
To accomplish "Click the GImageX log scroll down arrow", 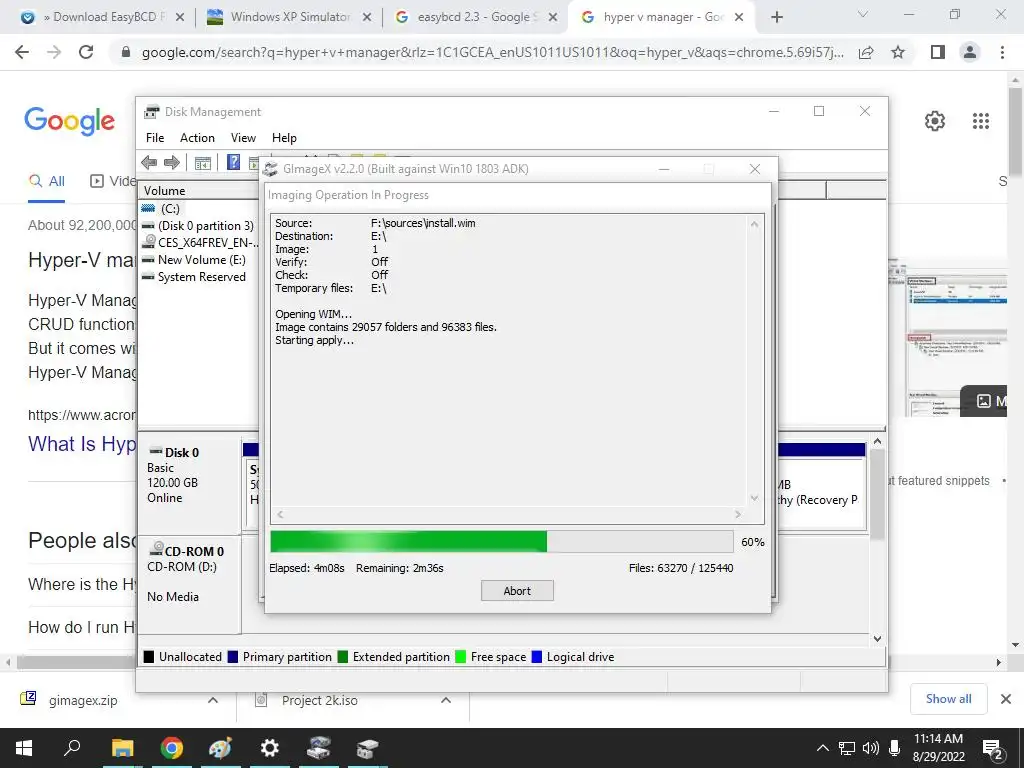I will [754, 498].
